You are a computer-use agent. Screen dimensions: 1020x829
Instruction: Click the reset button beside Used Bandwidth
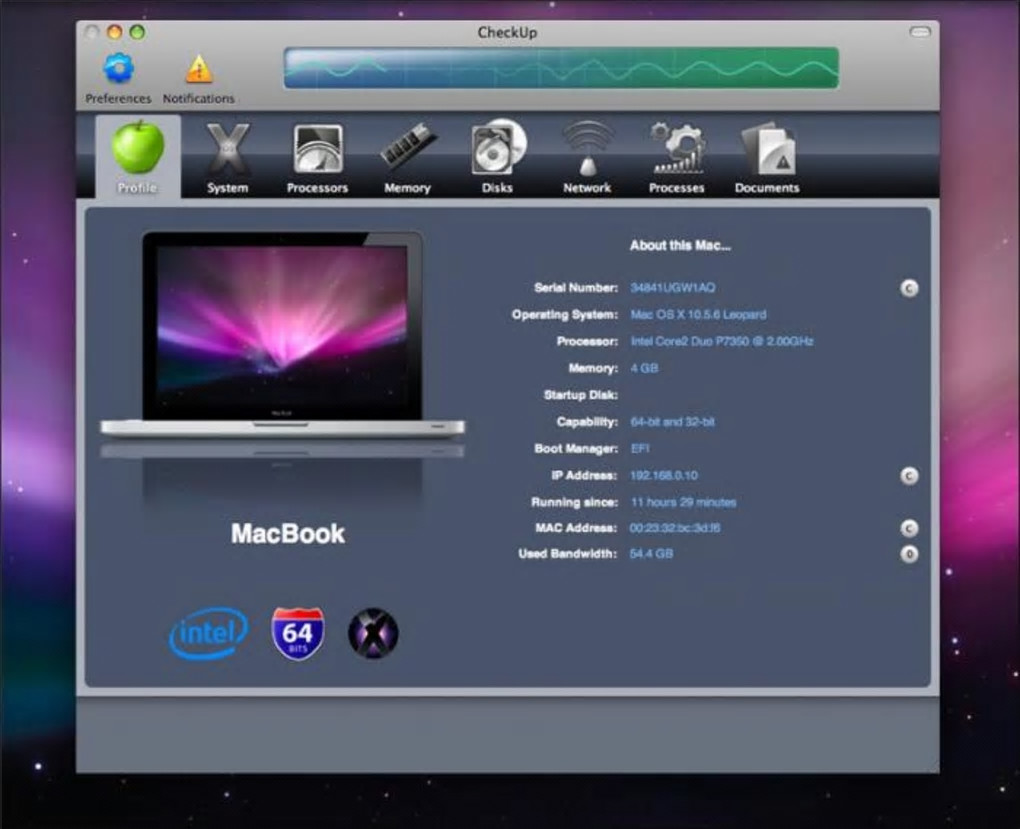909,554
